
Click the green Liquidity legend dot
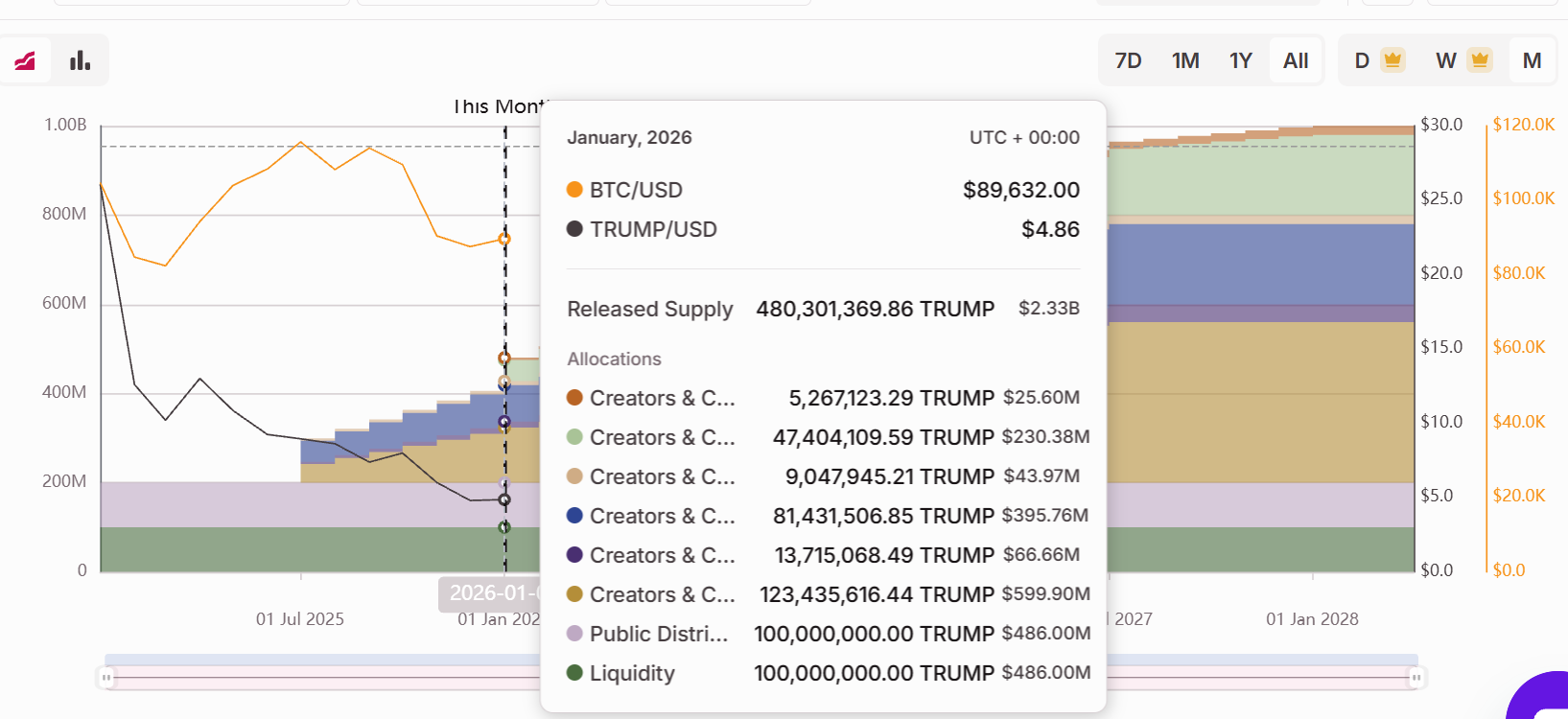pos(574,673)
